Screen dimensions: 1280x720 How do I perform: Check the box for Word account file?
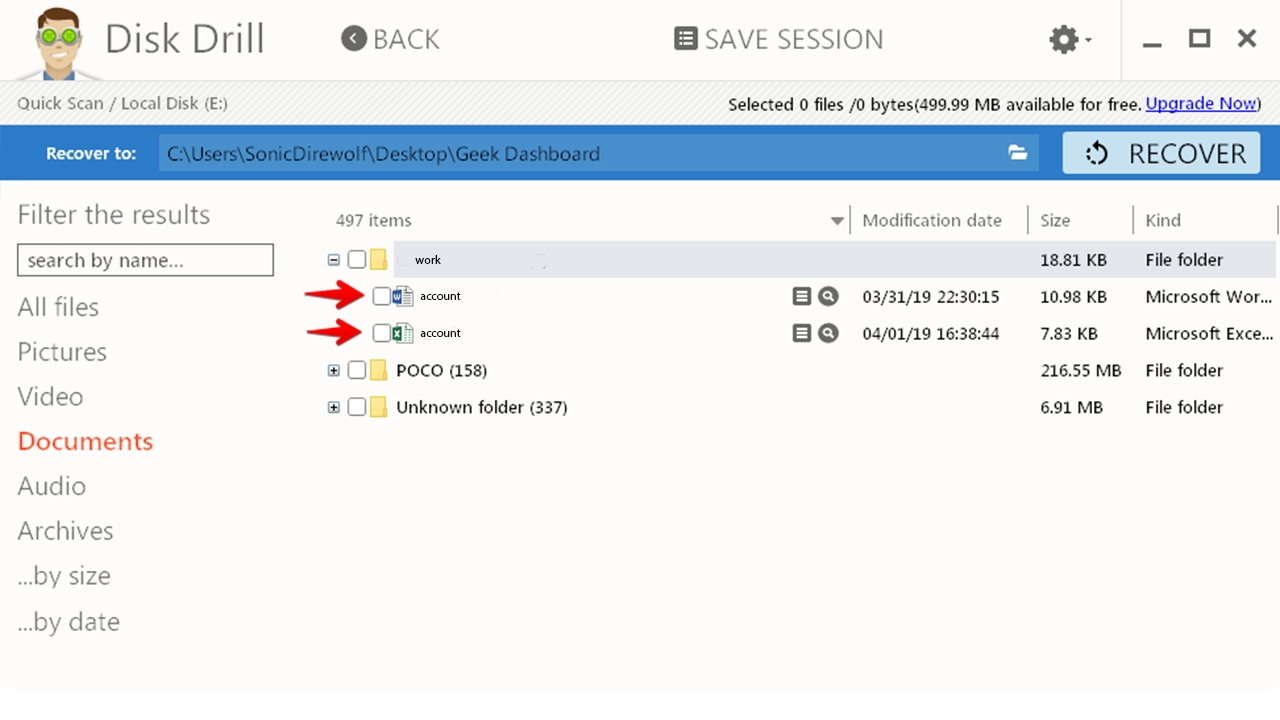(381, 296)
